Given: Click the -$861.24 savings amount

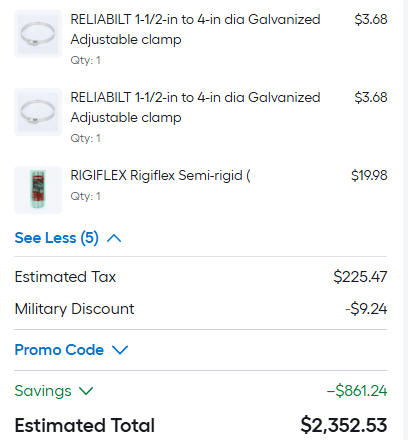Looking at the screenshot, I should tap(357, 391).
